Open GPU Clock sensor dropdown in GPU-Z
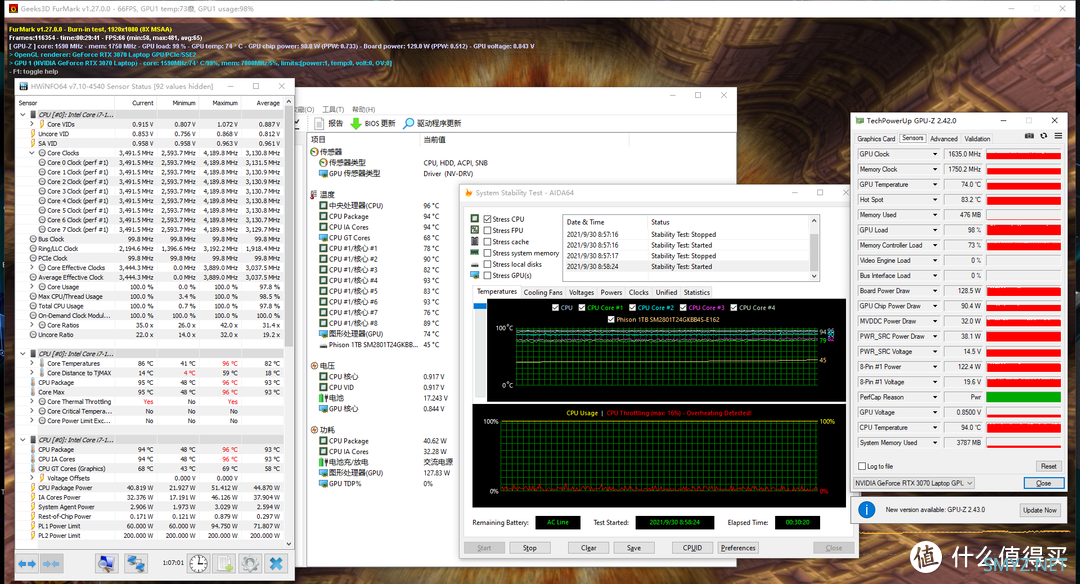Viewport: 1080px width, 584px height. (x=935, y=154)
